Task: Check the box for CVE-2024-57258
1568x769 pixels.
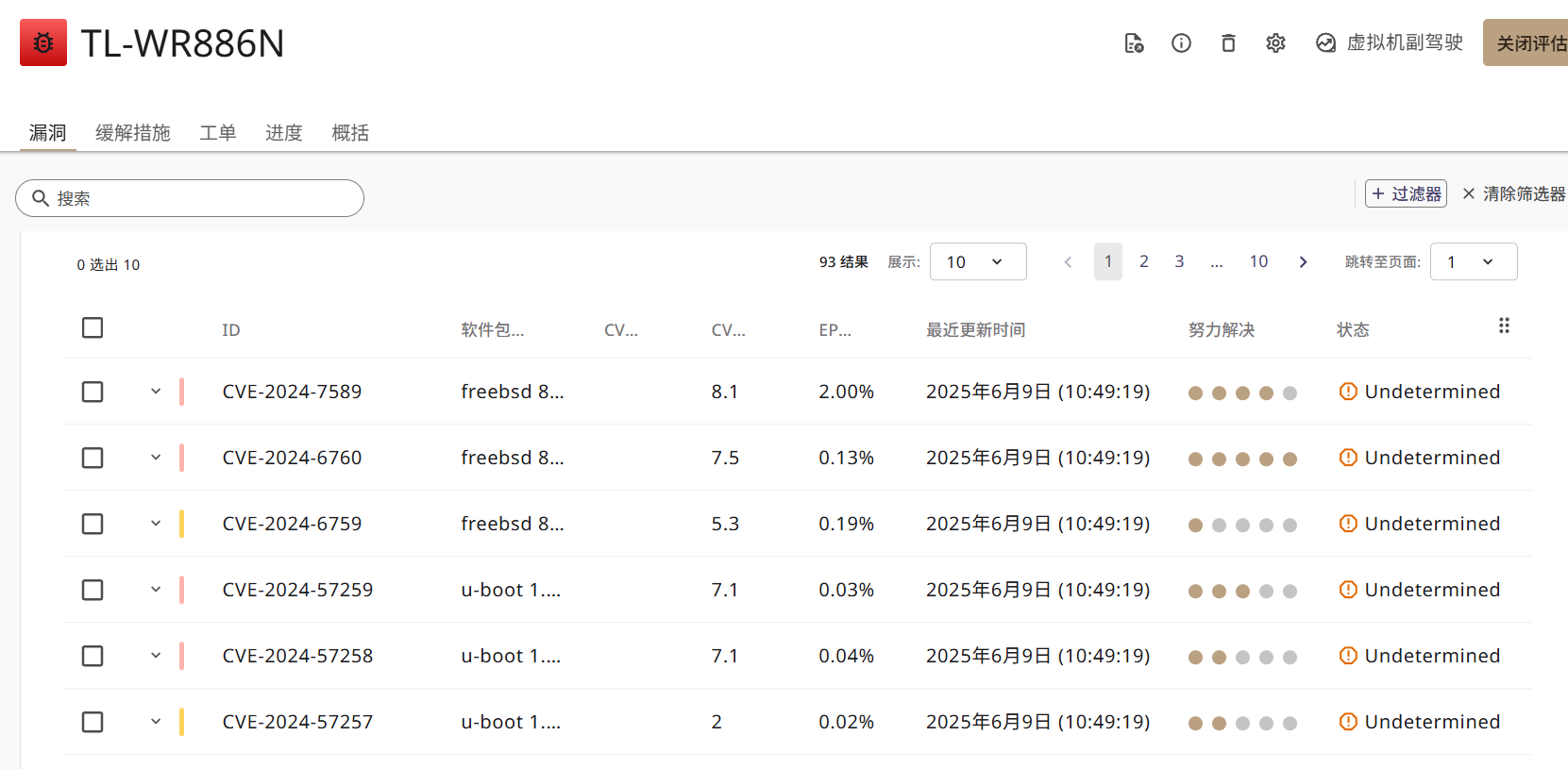Action: click(93, 656)
